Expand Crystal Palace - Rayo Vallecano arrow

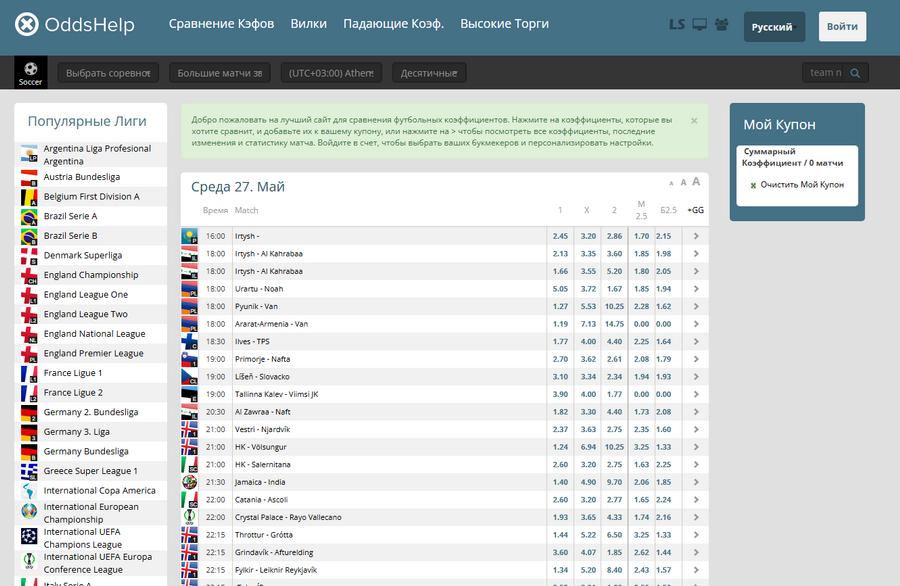coord(696,517)
